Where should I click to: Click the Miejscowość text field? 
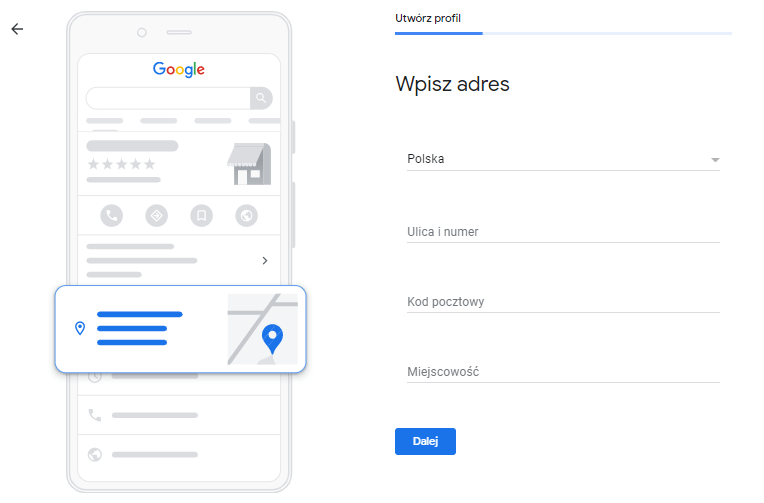(x=563, y=372)
